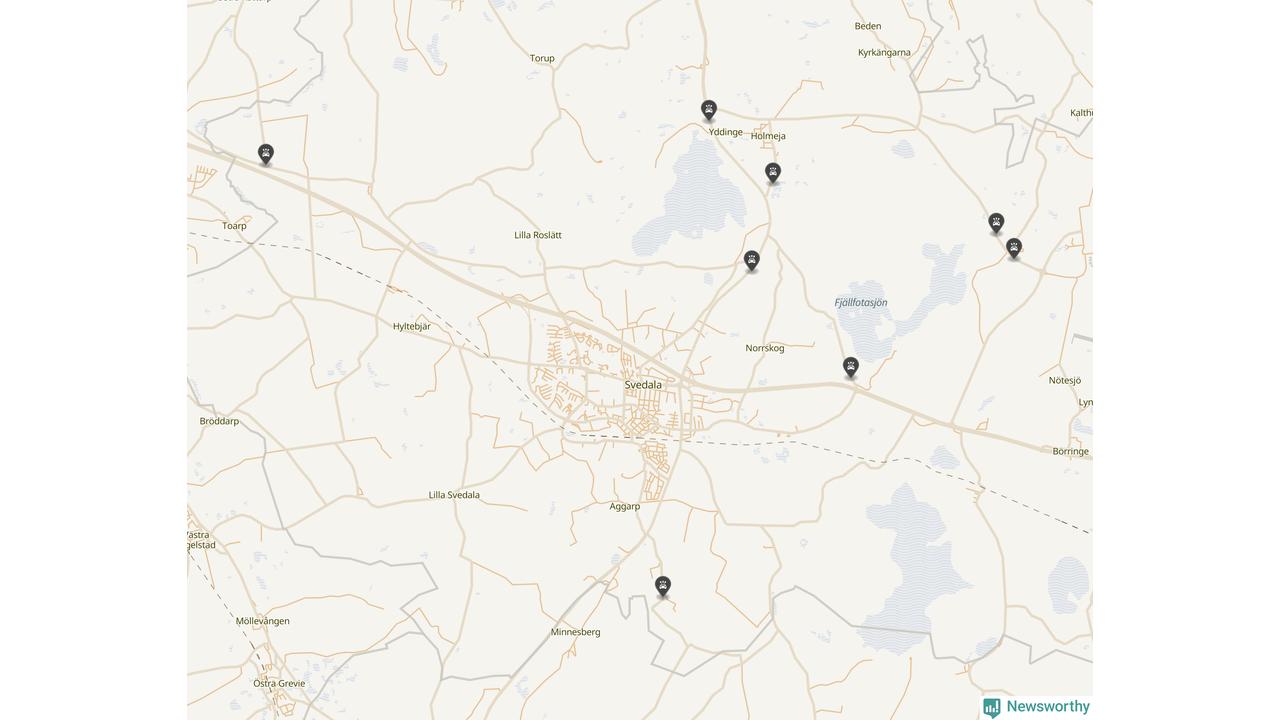Select the Lilla Svedala label
This screenshot has height=720, width=1280.
click(454, 495)
